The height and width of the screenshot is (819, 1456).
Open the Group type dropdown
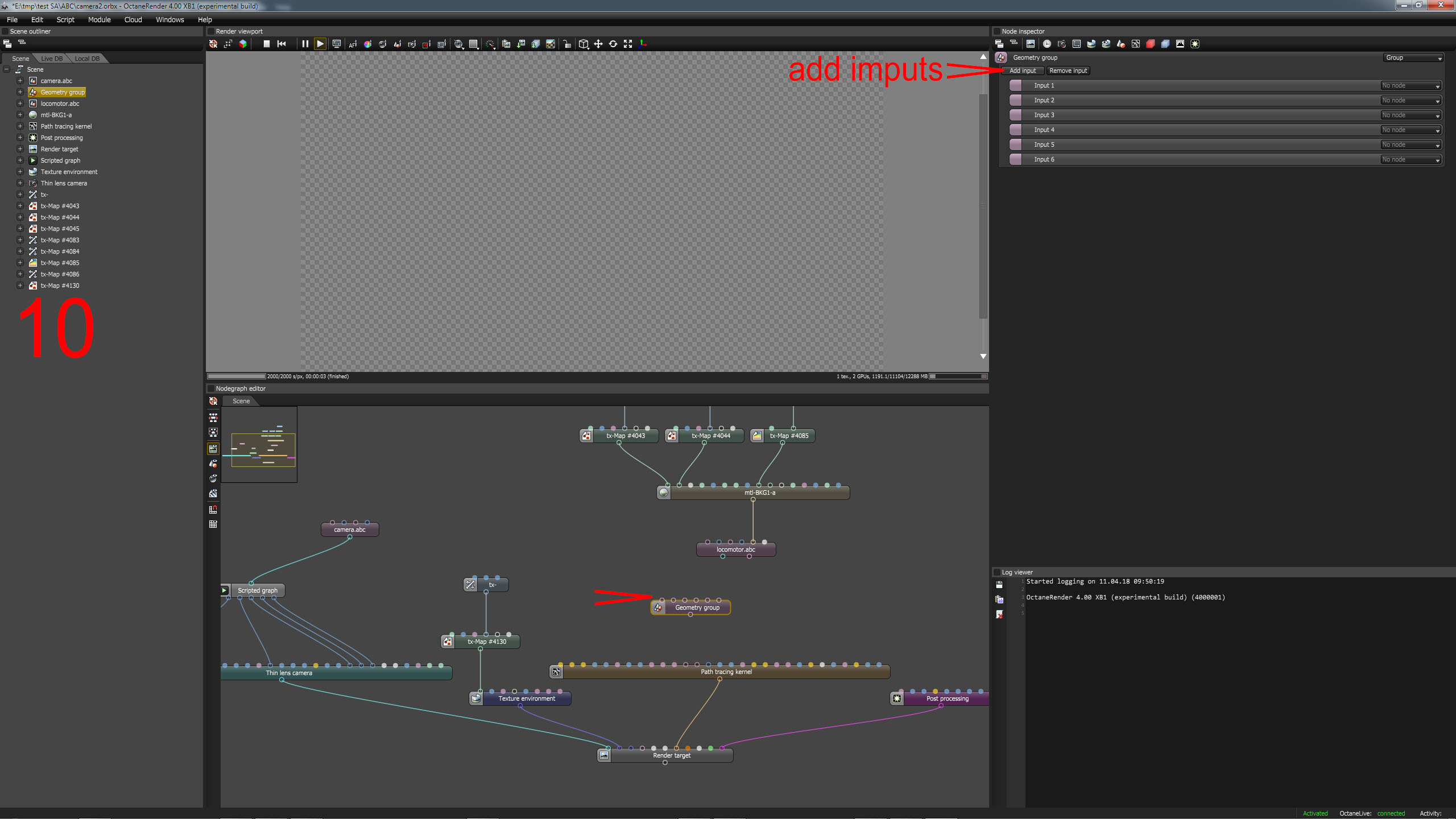coord(1413,57)
